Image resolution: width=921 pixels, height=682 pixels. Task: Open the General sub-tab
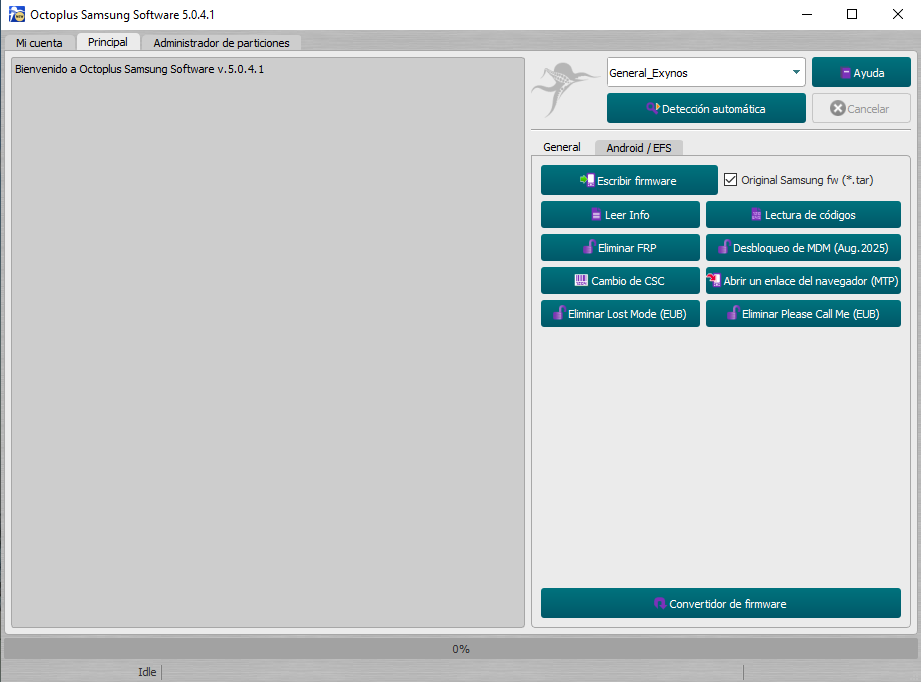(561, 147)
